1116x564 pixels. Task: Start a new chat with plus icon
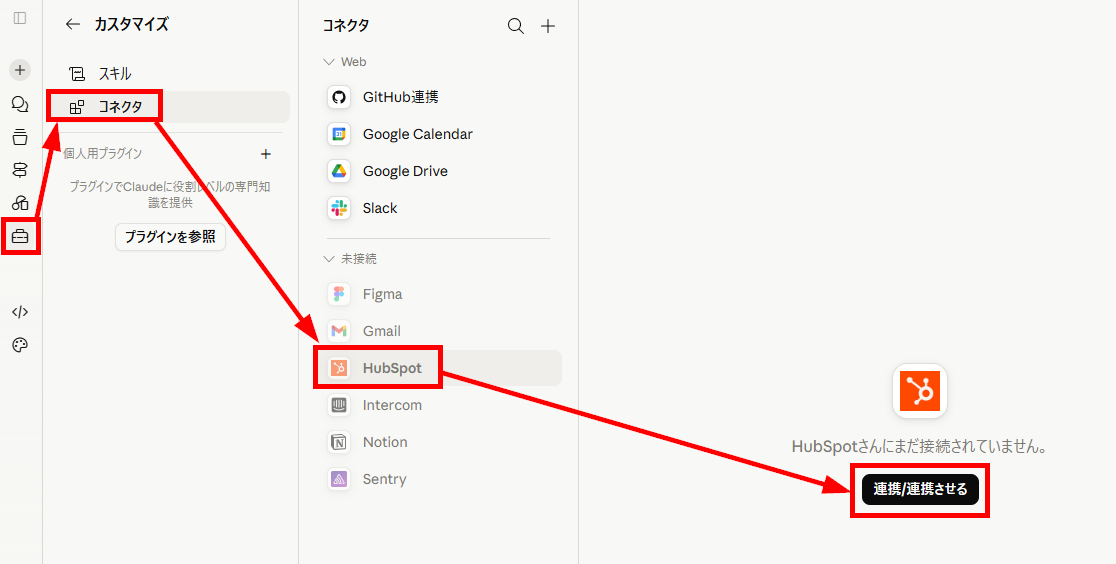click(x=20, y=70)
